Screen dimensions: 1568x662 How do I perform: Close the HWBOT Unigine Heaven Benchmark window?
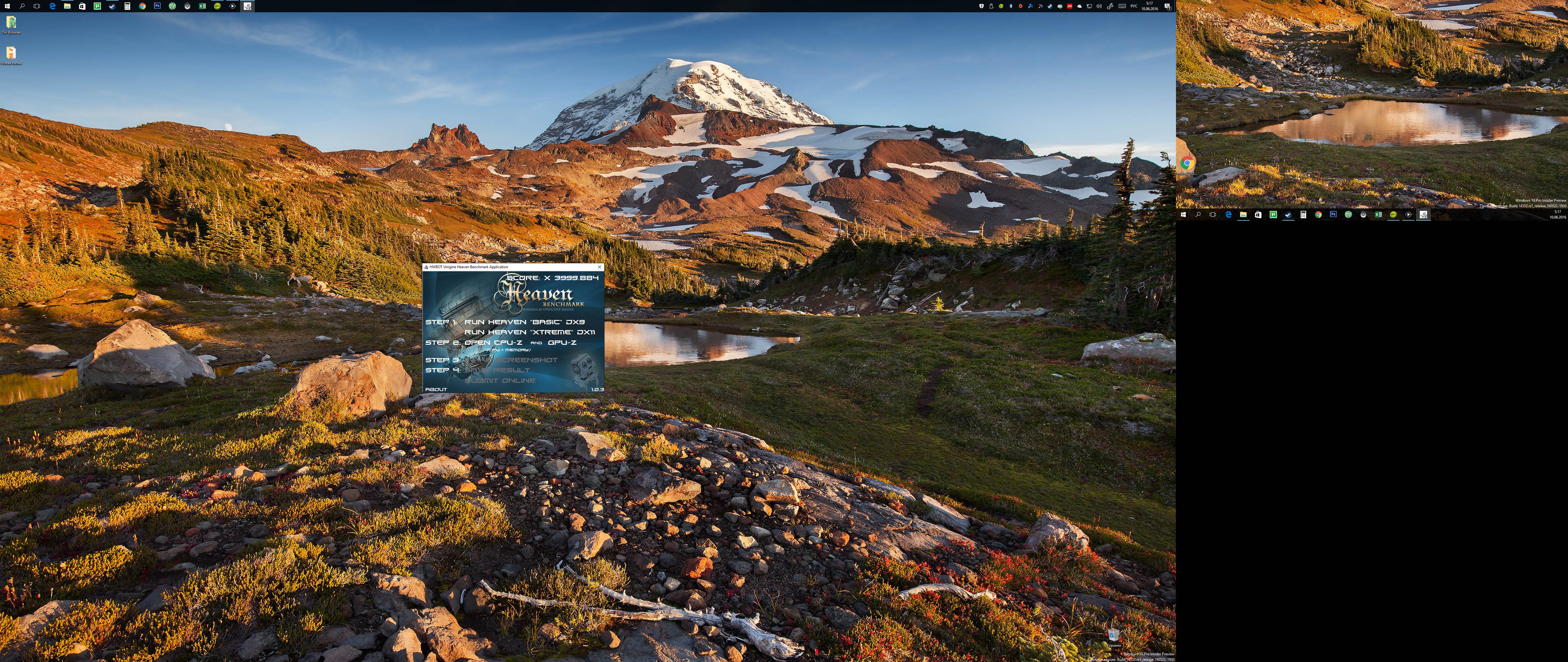pyautogui.click(x=600, y=267)
